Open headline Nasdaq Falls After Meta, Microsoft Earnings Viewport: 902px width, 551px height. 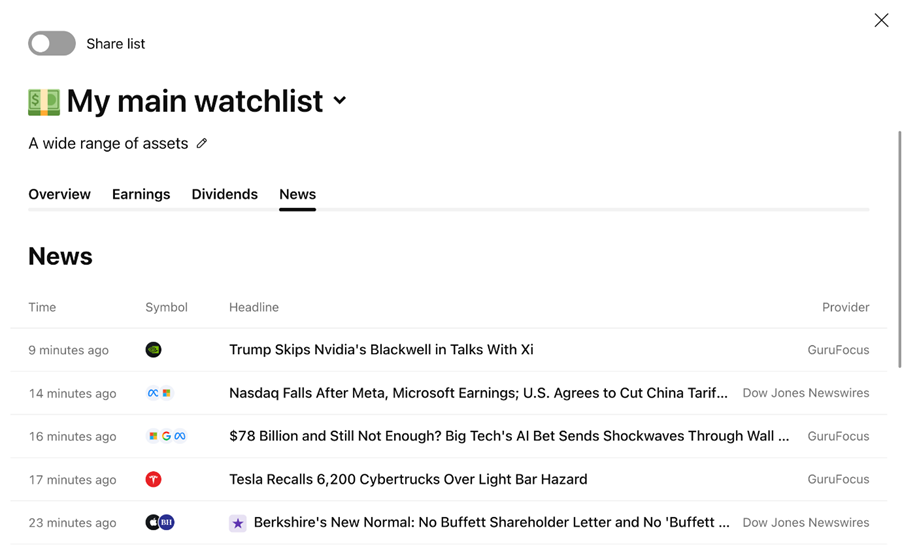(478, 393)
